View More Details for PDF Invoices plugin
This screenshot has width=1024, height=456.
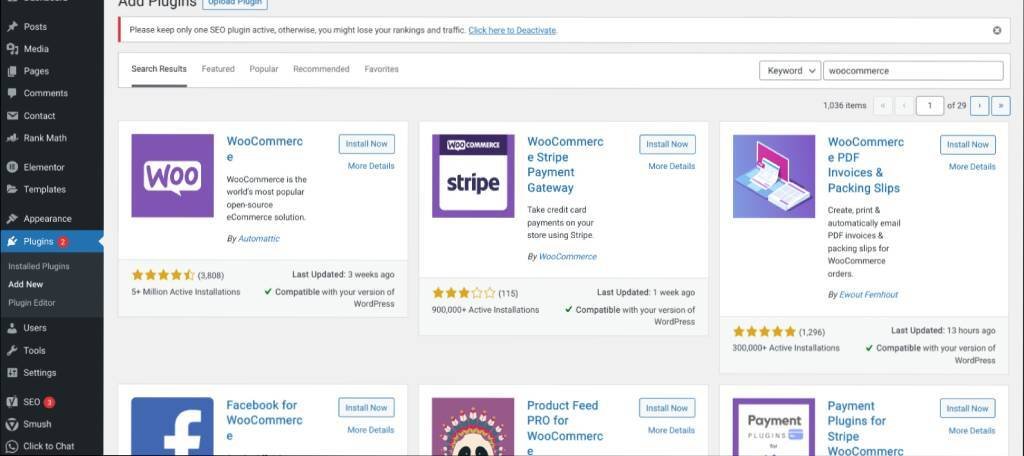(x=972, y=167)
